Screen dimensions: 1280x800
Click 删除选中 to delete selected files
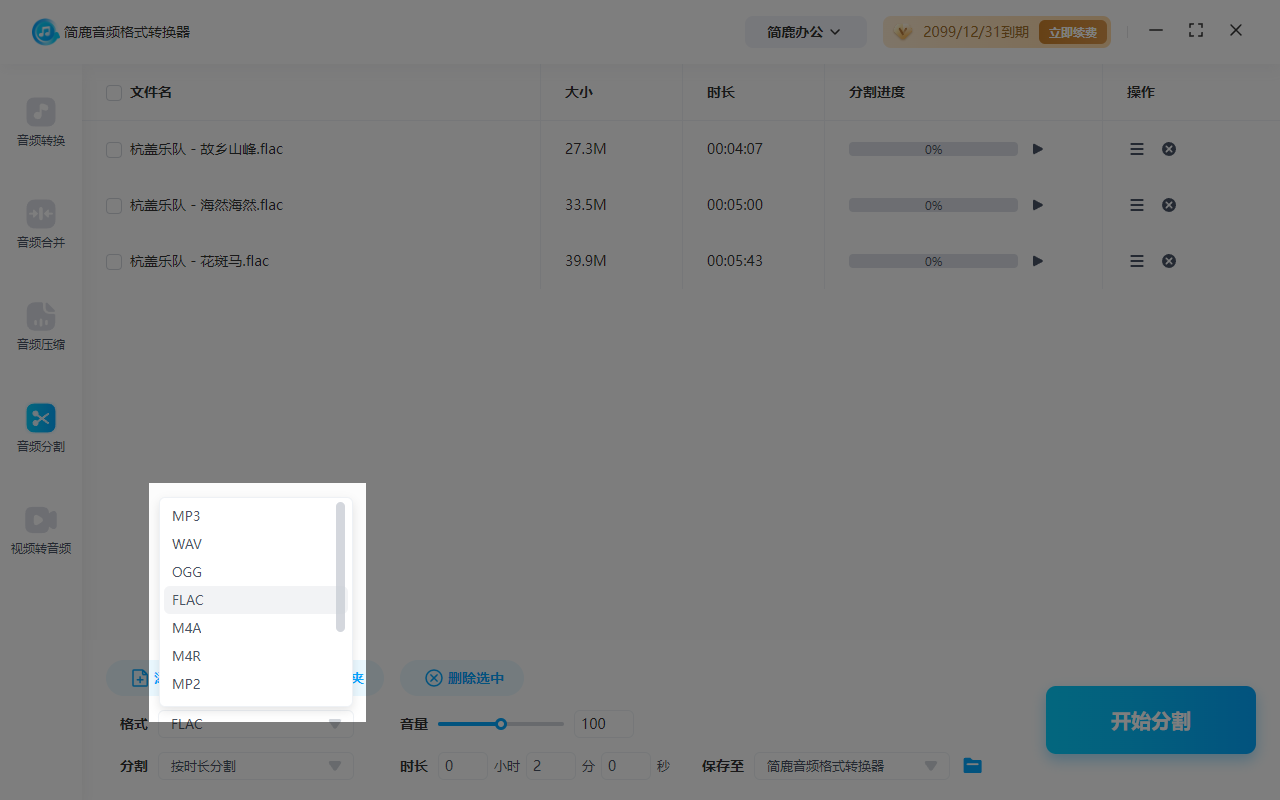pyautogui.click(x=462, y=677)
